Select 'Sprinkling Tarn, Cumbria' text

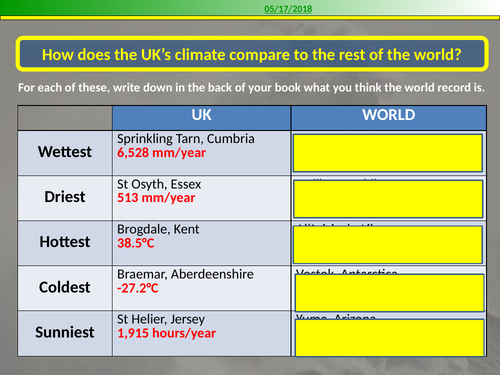pyautogui.click(x=186, y=139)
